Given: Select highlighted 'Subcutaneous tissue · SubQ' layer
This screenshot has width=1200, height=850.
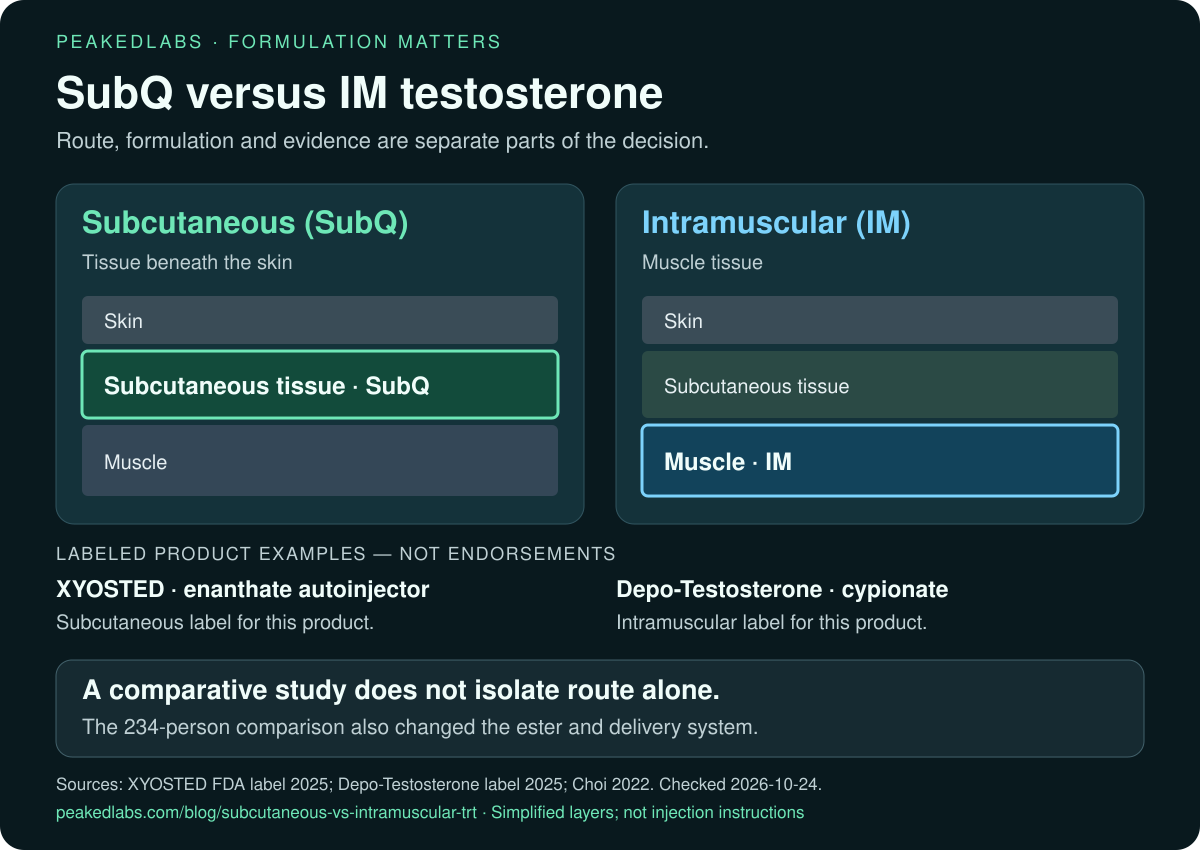Looking at the screenshot, I should click(x=320, y=384).
